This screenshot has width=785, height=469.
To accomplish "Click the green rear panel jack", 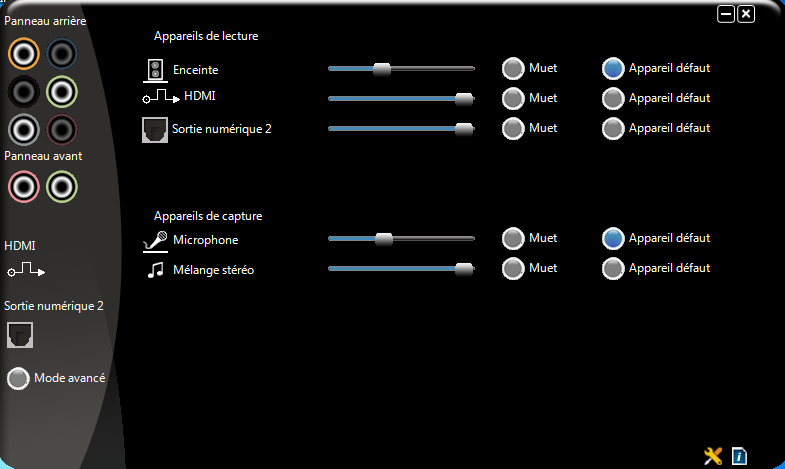I will (62, 91).
